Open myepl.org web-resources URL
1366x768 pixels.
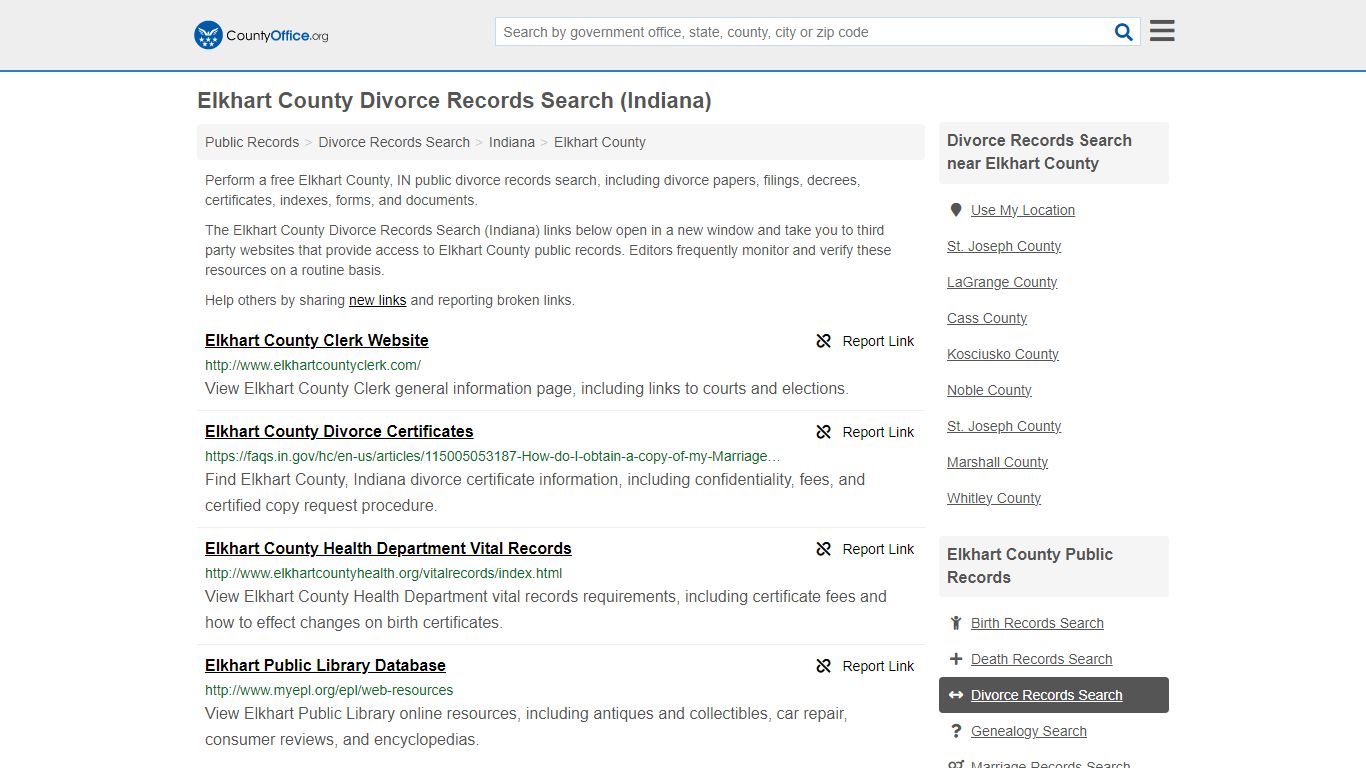329,690
